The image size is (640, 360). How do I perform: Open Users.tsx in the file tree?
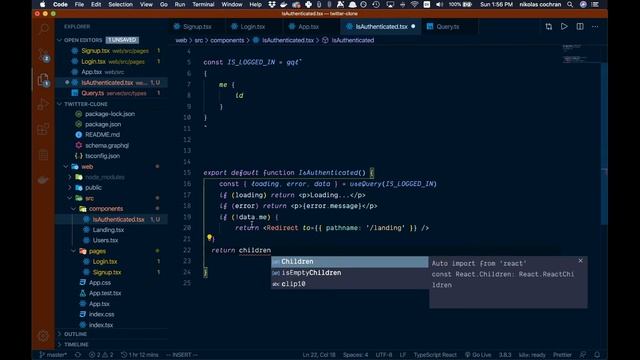(x=105, y=240)
